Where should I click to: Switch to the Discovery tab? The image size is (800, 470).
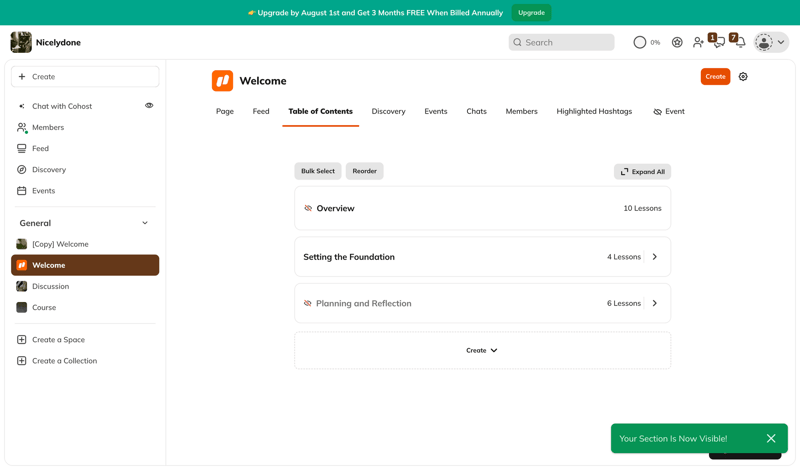tap(388, 111)
